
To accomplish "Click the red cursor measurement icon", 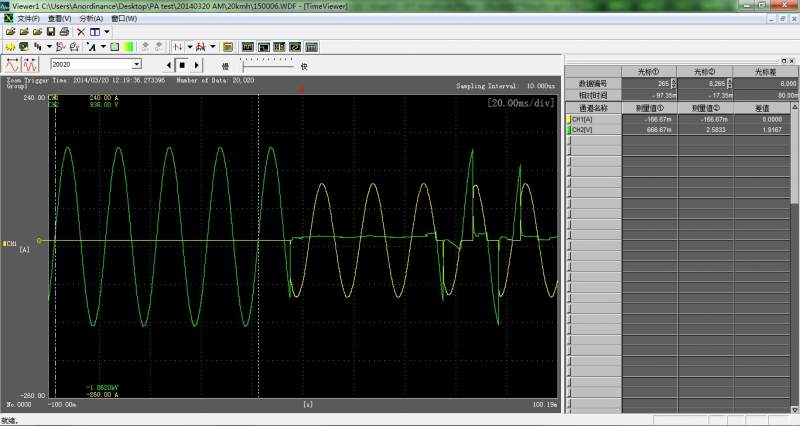I will pos(201,47).
